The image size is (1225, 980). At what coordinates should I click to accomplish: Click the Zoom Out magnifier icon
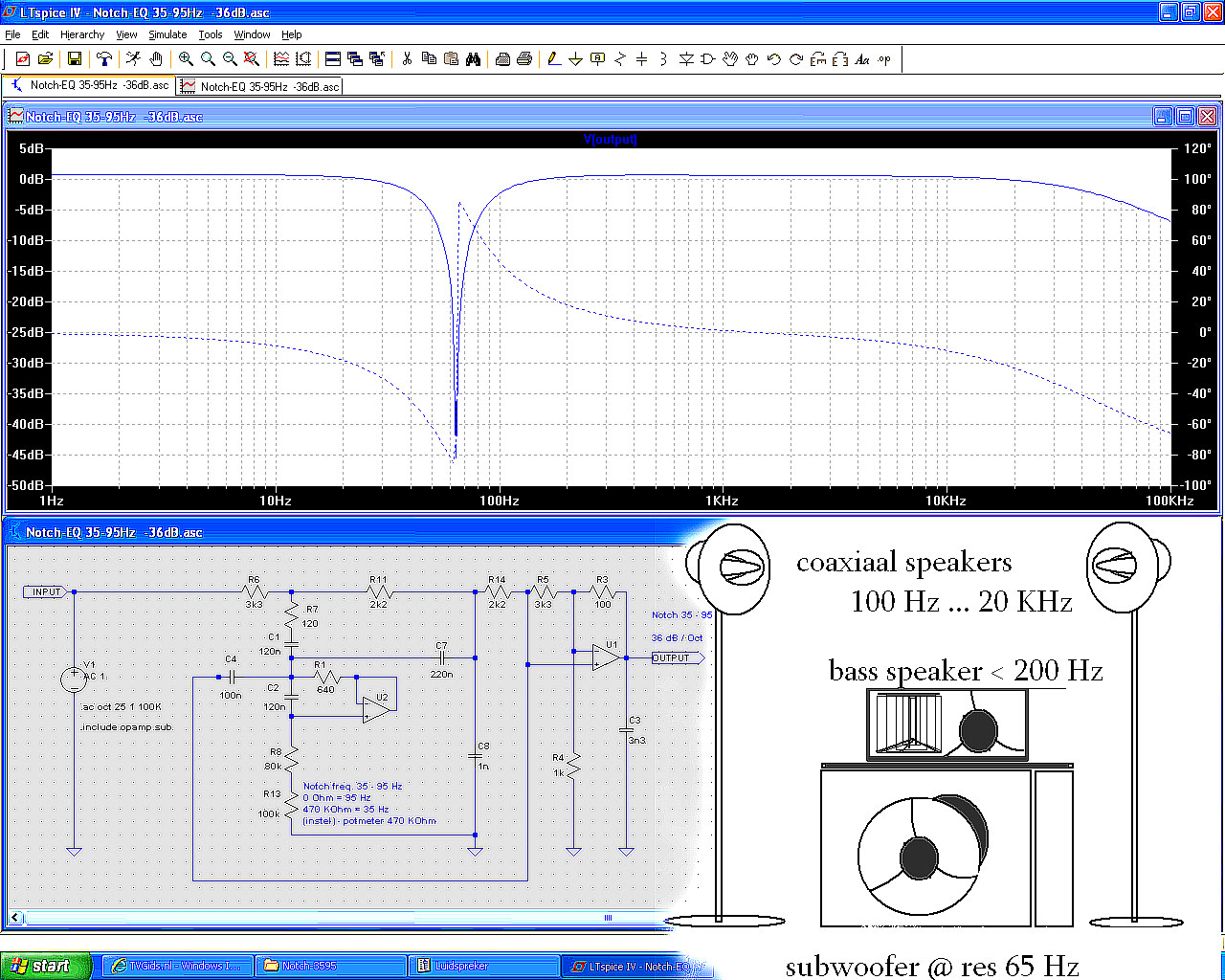pyautogui.click(x=230, y=59)
